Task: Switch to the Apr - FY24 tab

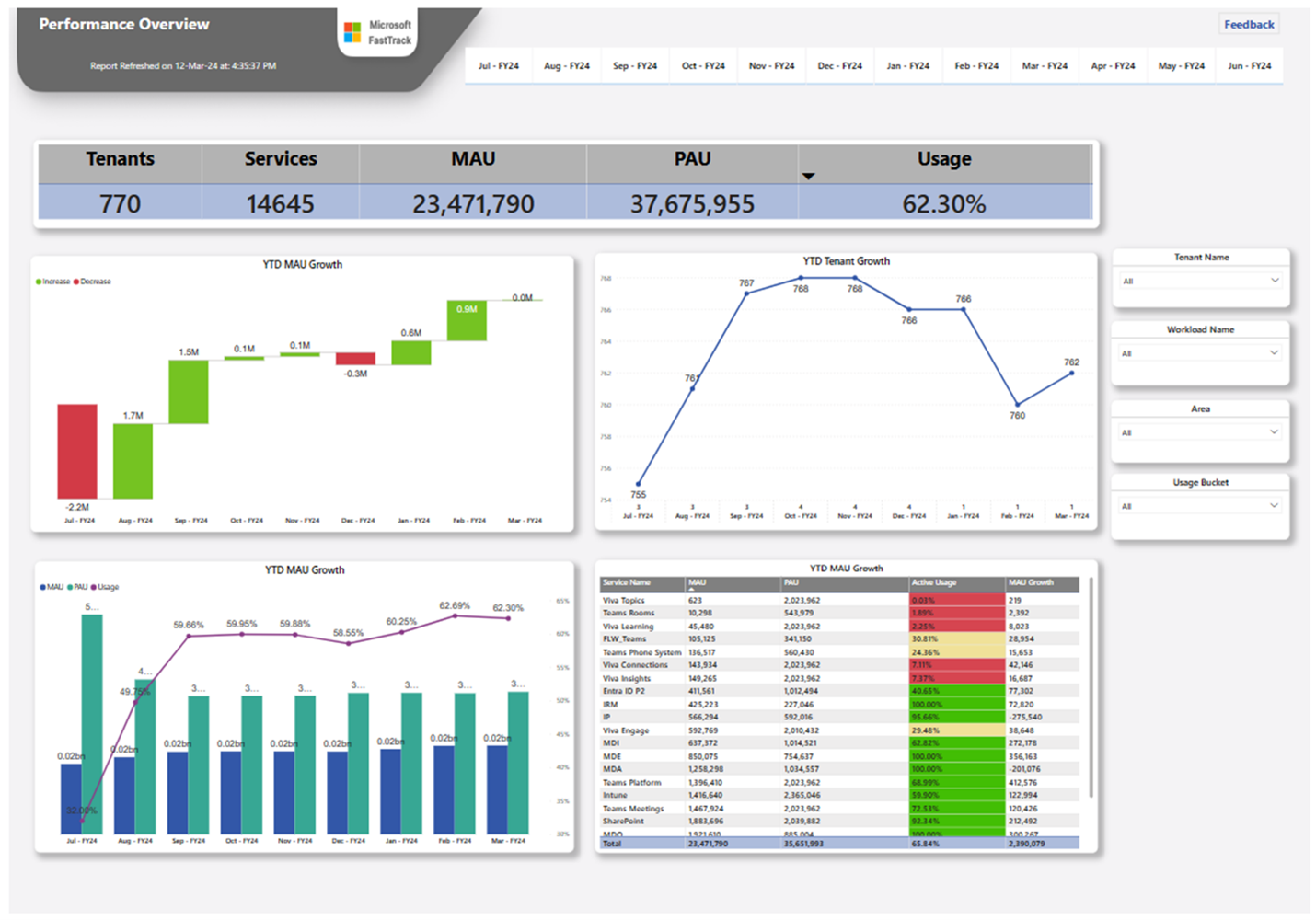Action: point(1113,66)
